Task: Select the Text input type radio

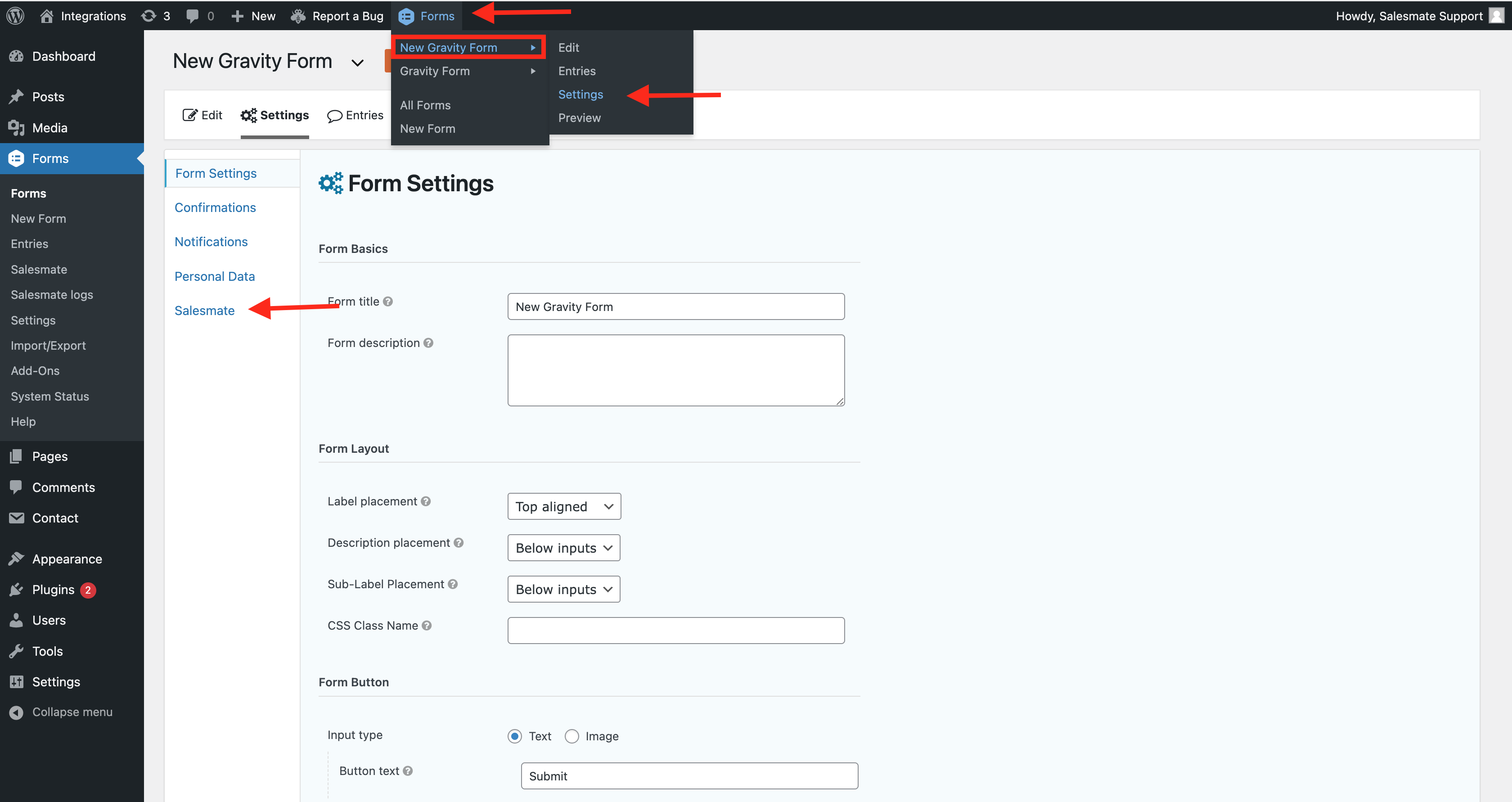Action: point(515,736)
